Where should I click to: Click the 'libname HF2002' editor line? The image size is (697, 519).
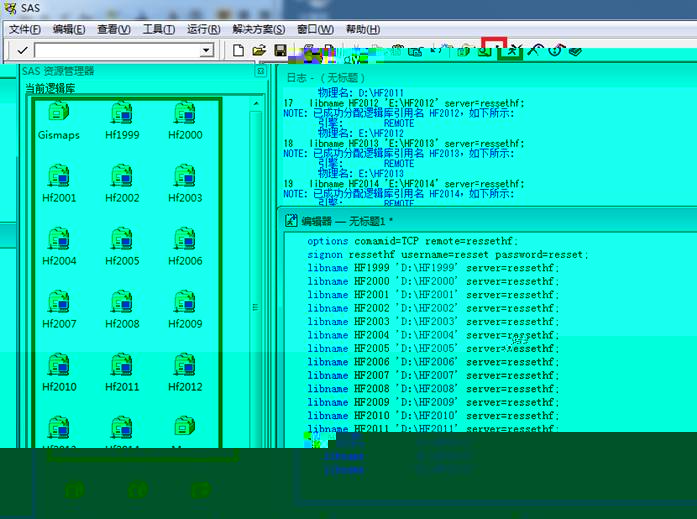[433, 308]
